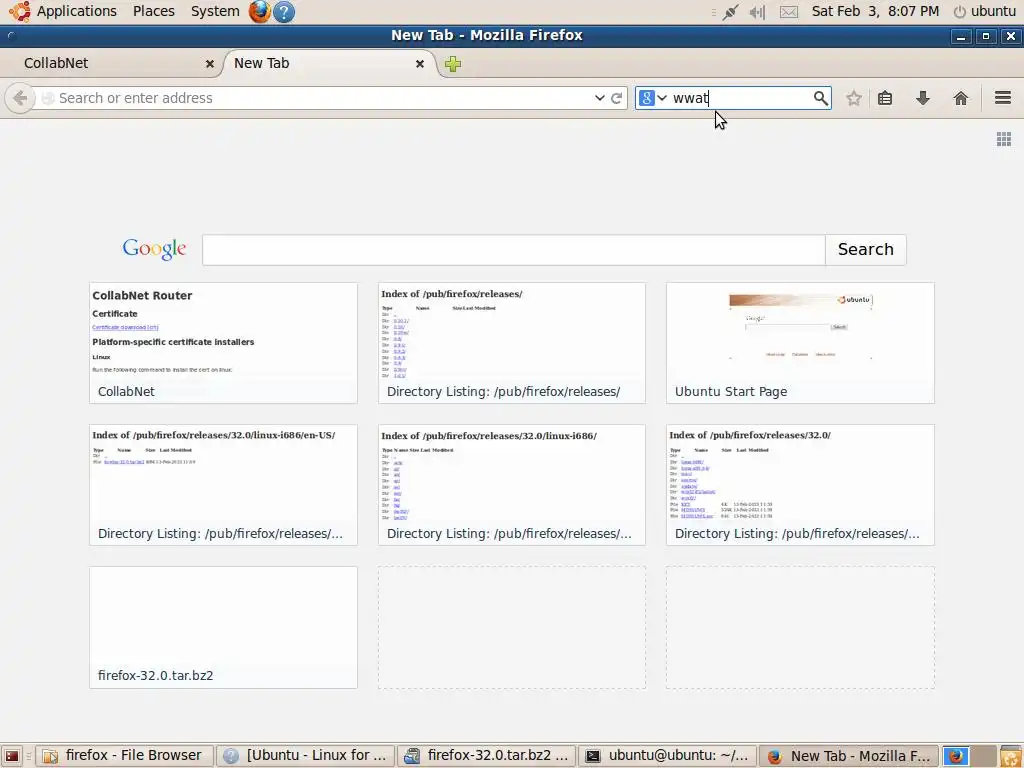Switch to firefox-32.0.tar.bz2 archive window
The height and width of the screenshot is (768, 1024).
tap(487, 756)
